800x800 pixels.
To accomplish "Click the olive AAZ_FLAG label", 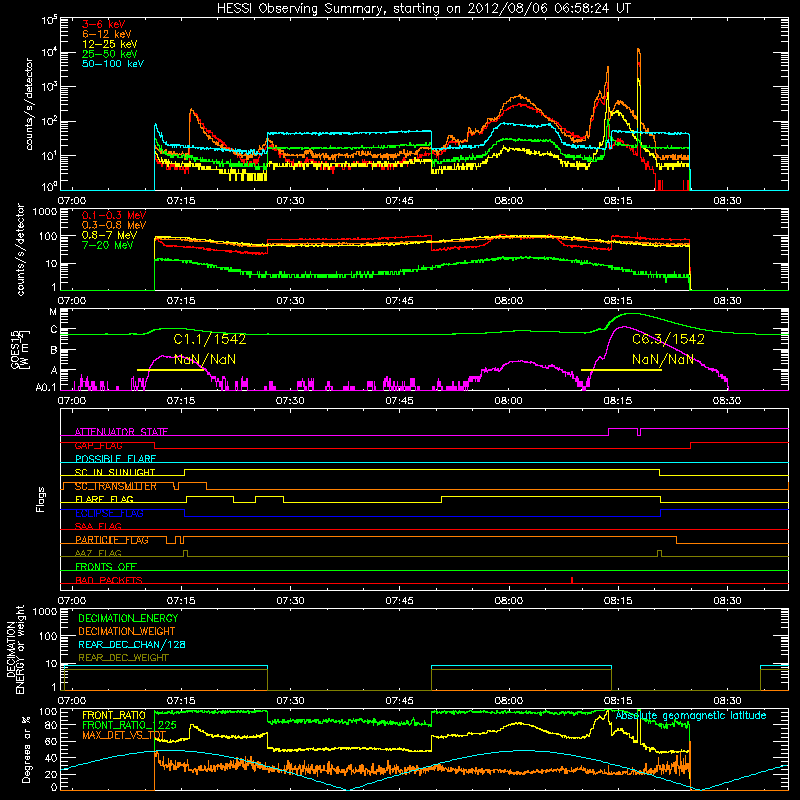I will pos(98,554).
